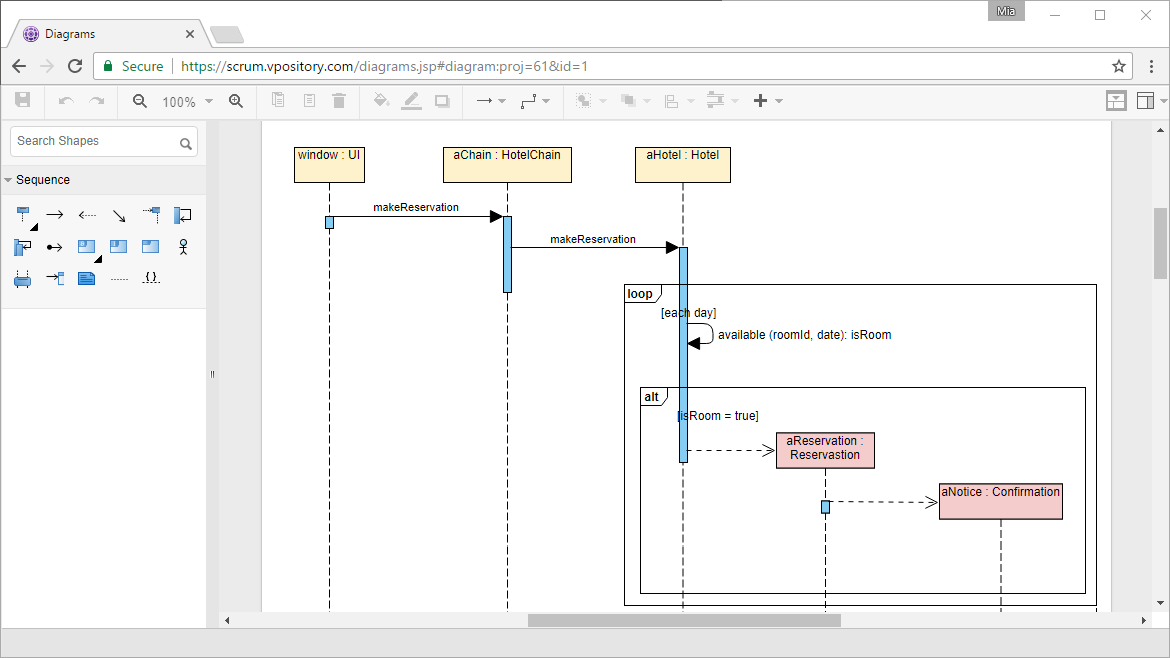1170x658 pixels.
Task: Click the URL address bar
Action: (612, 66)
